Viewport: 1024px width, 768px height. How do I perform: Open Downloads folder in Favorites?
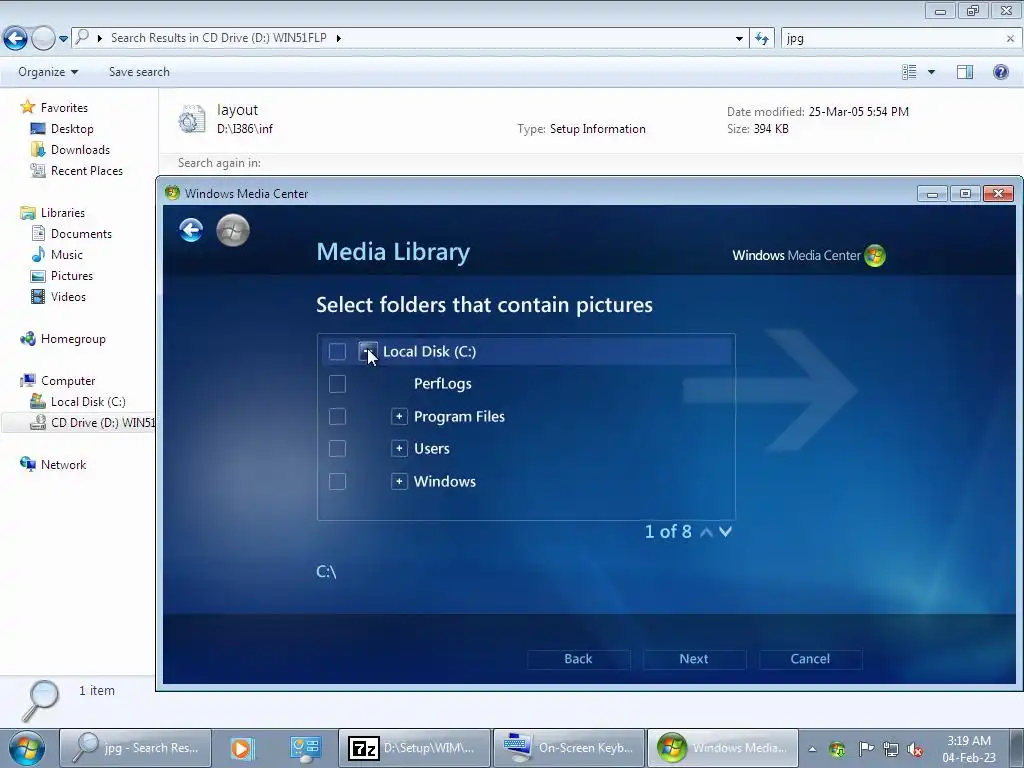point(80,150)
